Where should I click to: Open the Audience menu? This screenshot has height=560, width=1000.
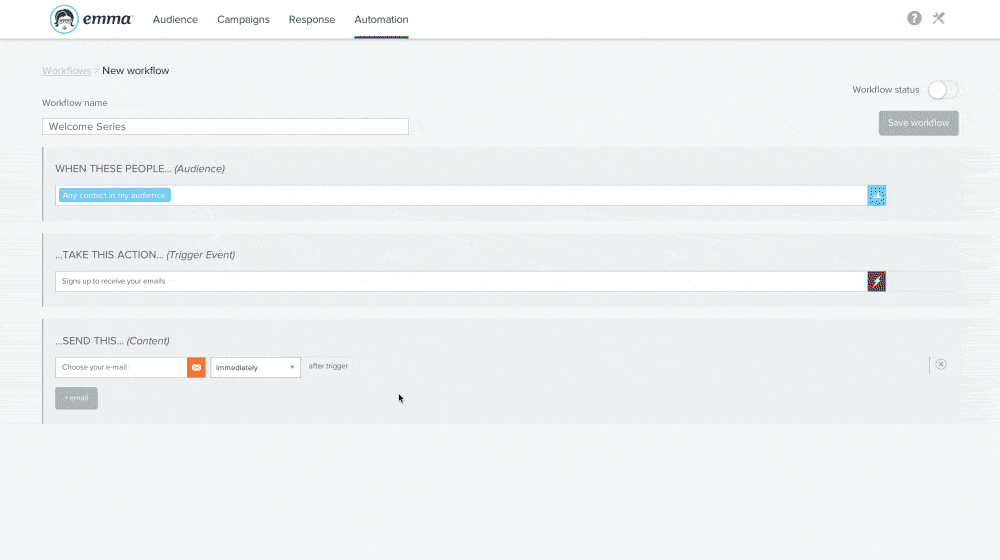click(x=175, y=20)
